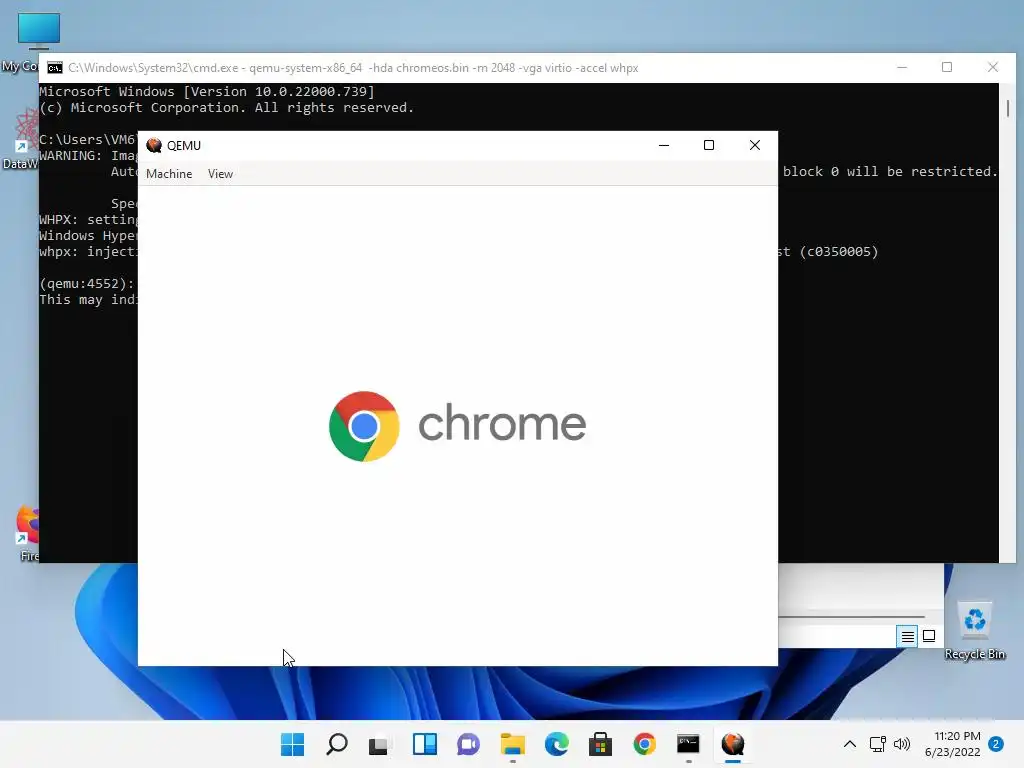Click the 'chrome' wordmark in QEMU display
1024x768 pixels.
[502, 423]
